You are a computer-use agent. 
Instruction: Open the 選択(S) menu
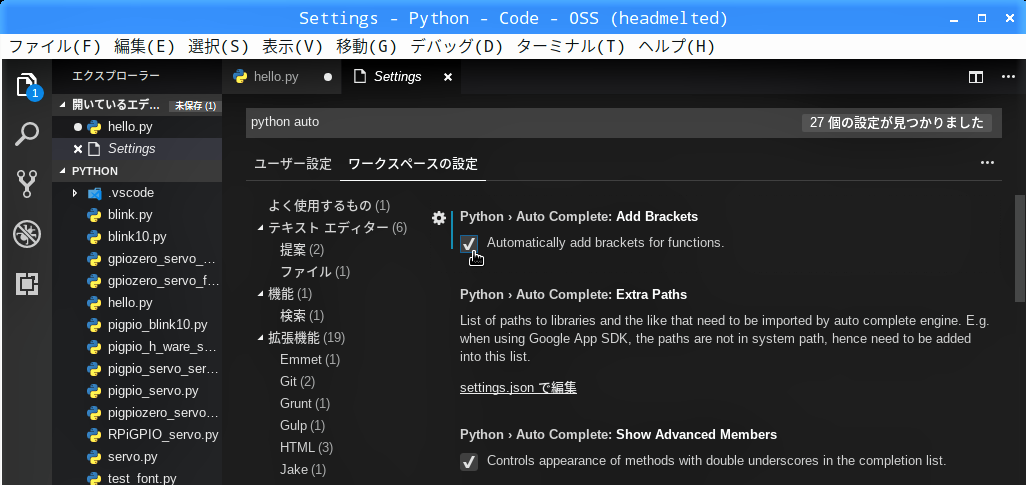click(219, 46)
